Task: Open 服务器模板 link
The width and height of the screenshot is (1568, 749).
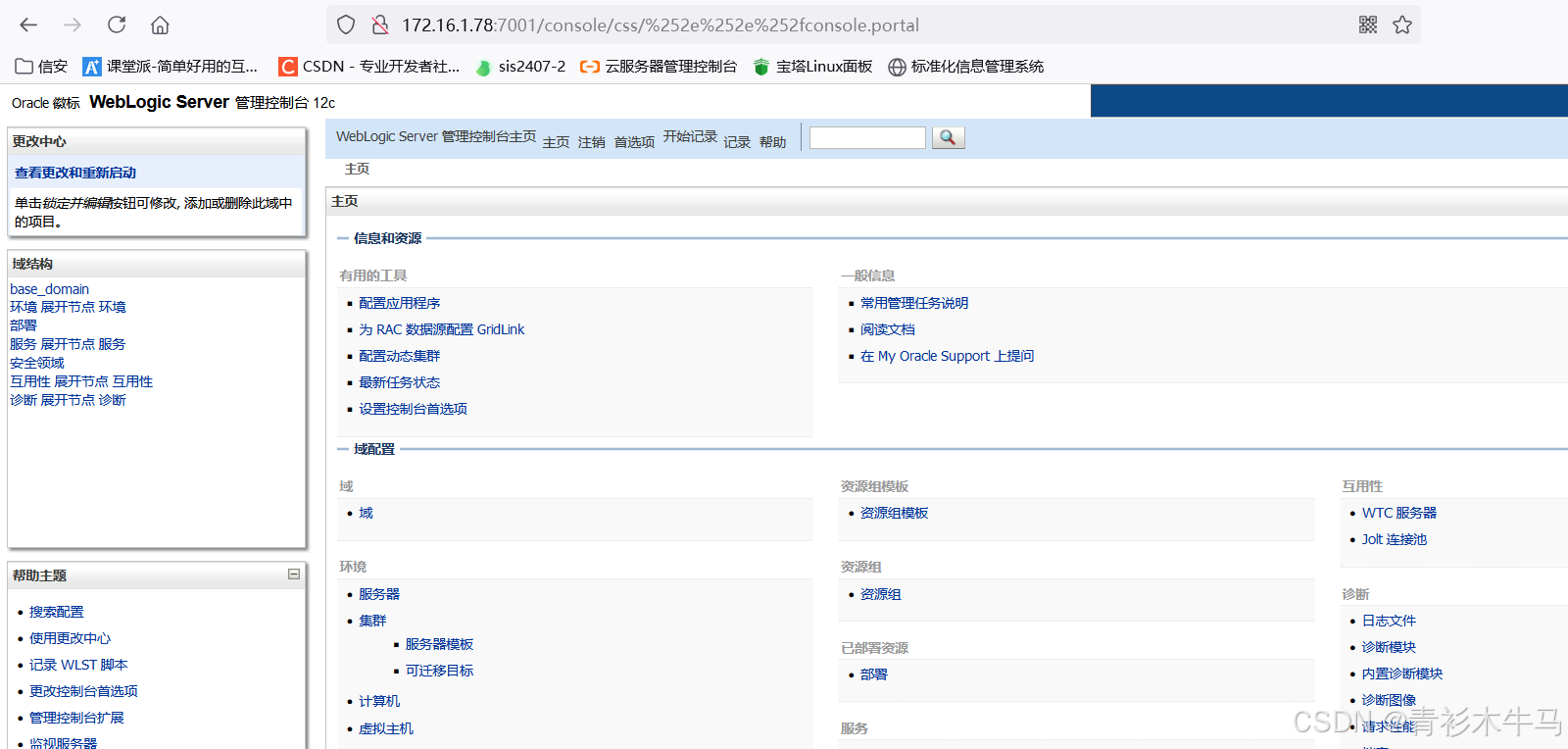Action: (x=440, y=644)
